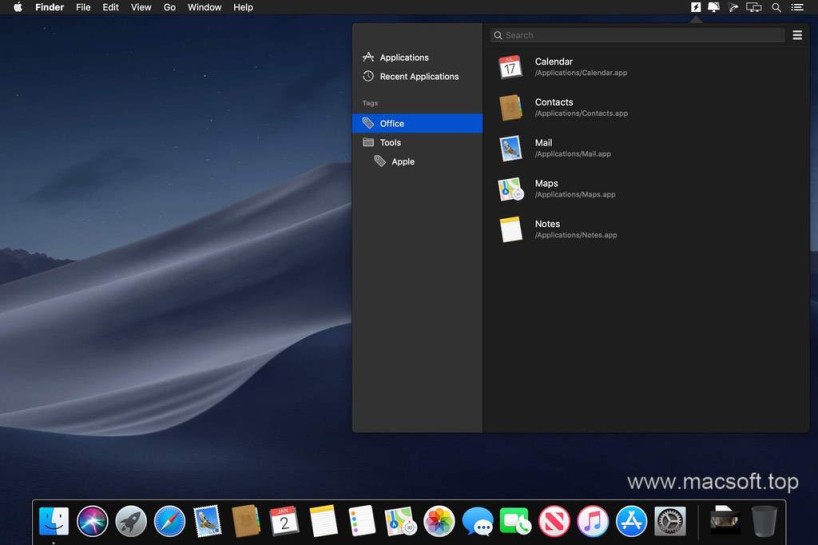Open the Go menu

tap(170, 7)
